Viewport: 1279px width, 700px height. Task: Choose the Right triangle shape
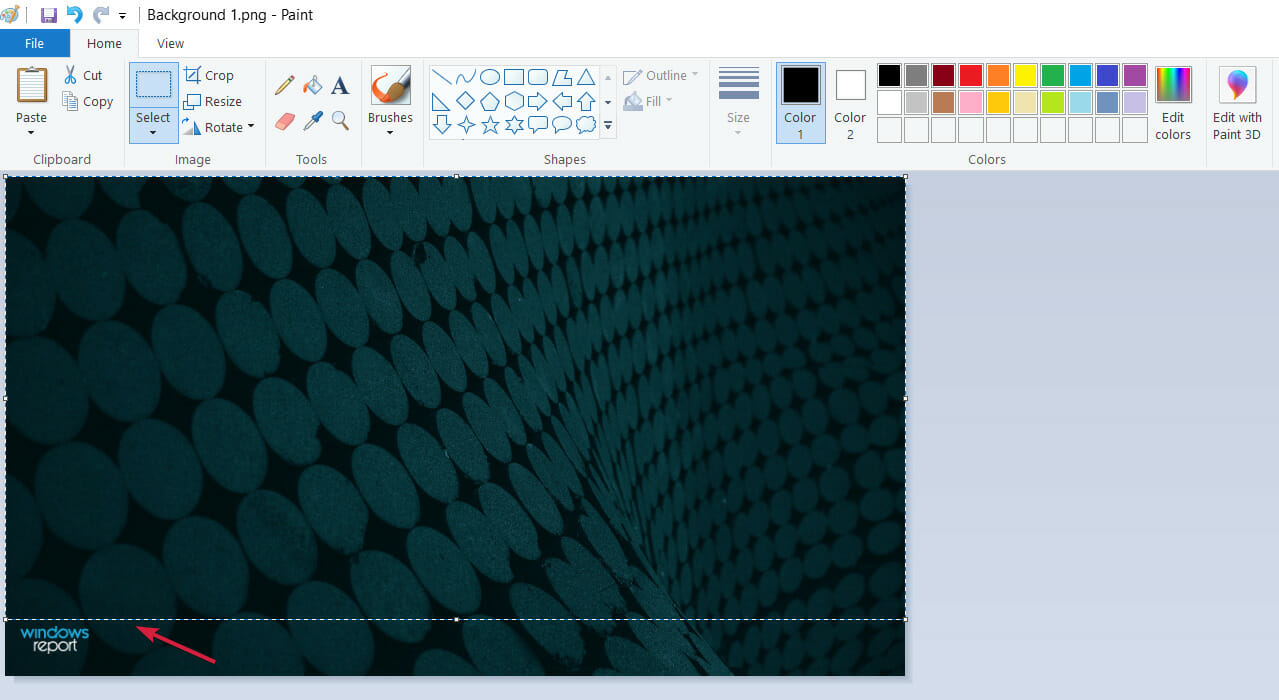coord(441,101)
